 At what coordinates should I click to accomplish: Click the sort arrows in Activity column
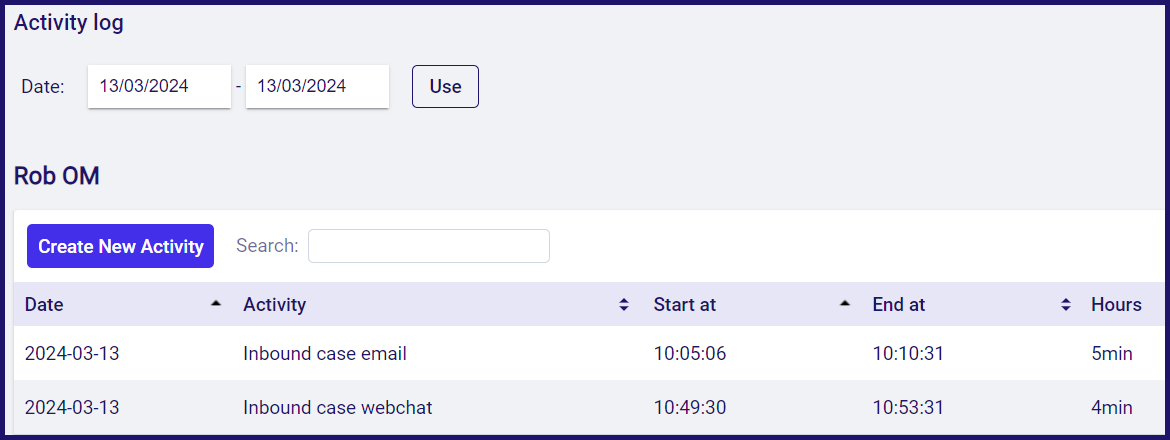tap(624, 305)
